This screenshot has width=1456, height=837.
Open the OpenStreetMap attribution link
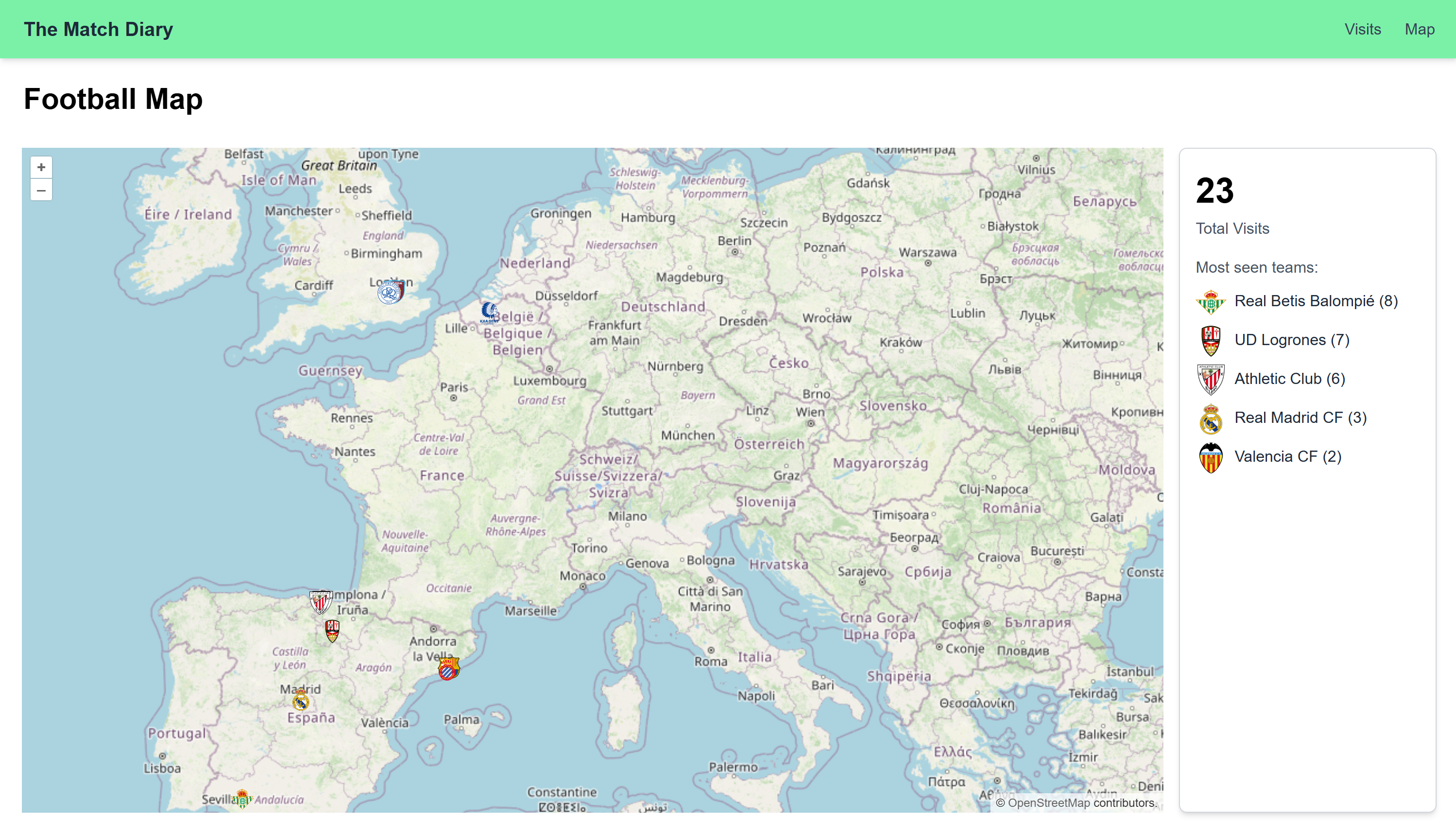[x=1048, y=803]
